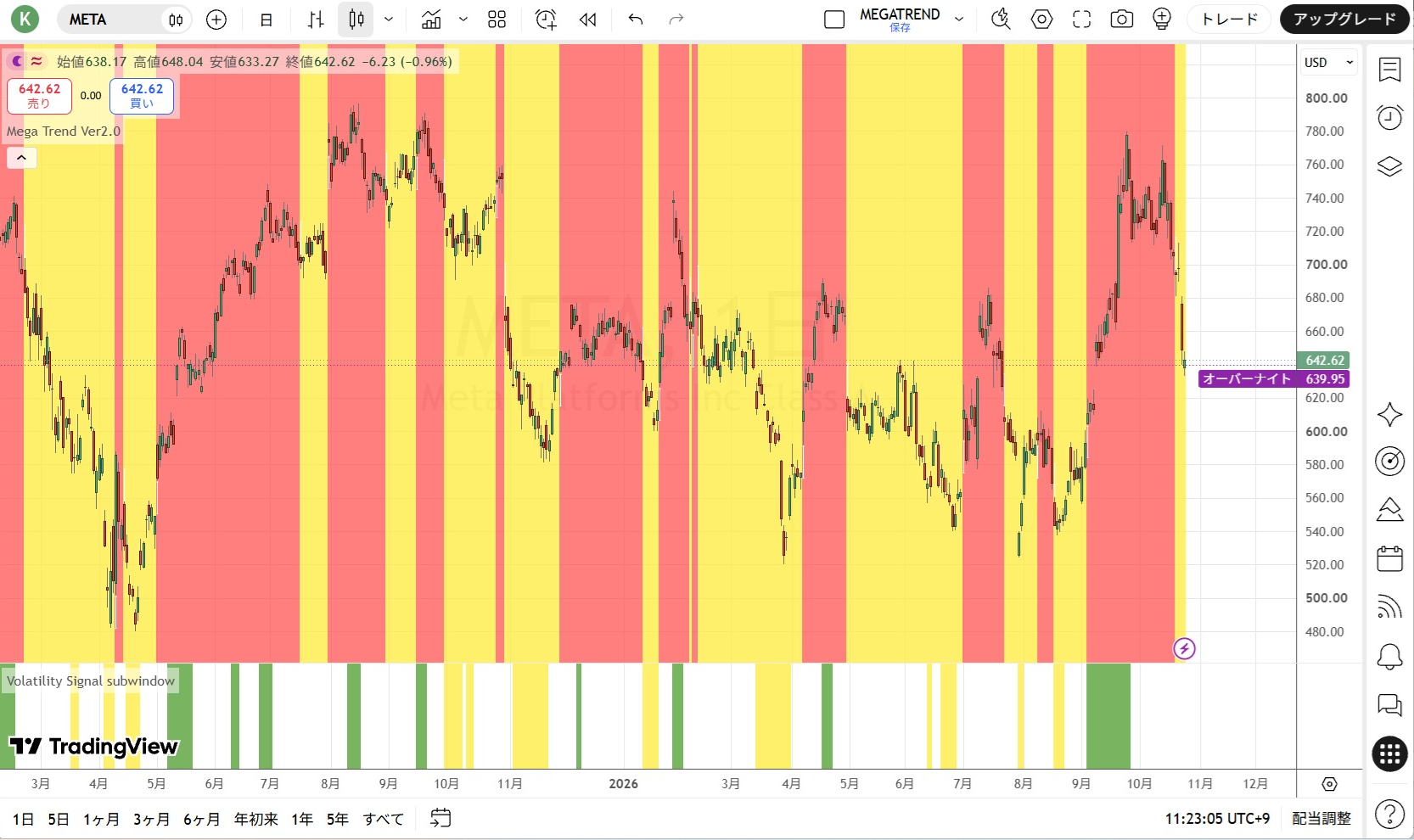Open notifications bell icon
Screen dimensions: 1414x840
tap(1389, 656)
